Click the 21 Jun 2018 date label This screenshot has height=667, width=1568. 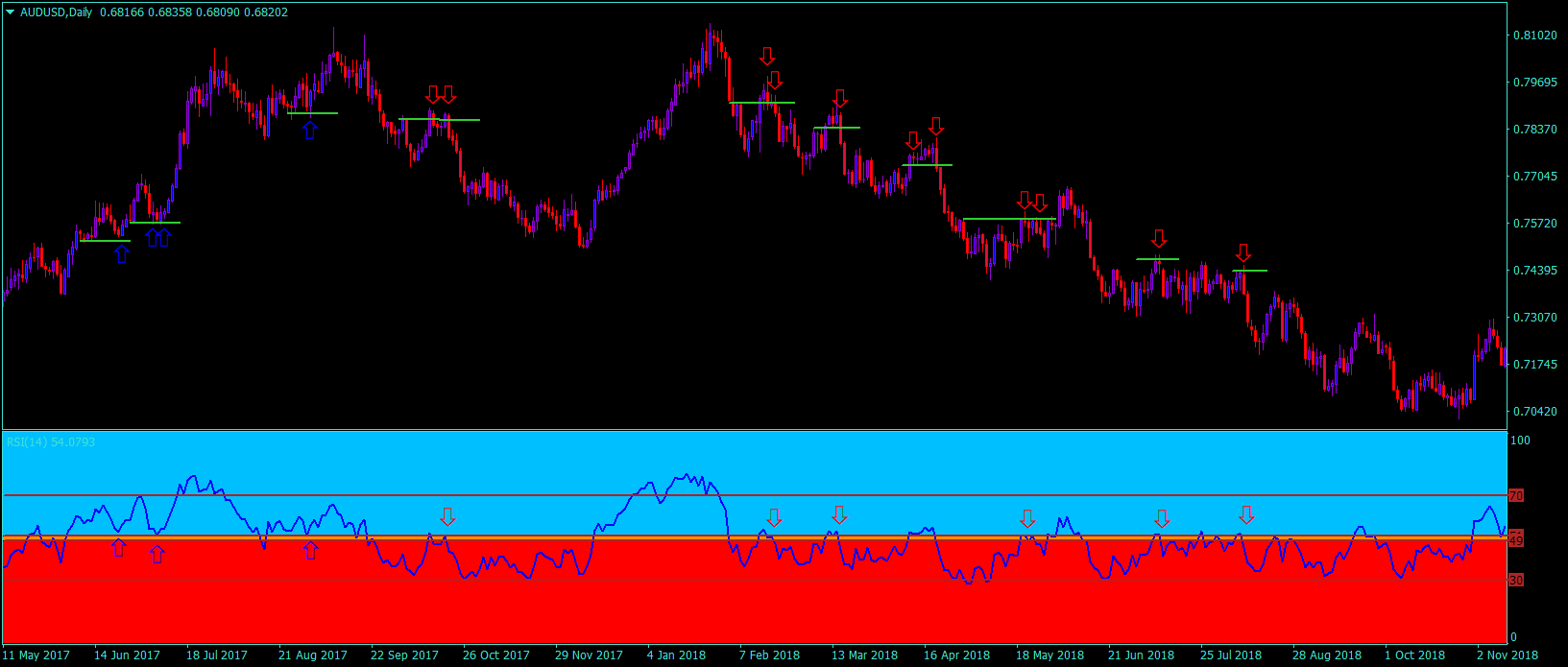tap(1141, 655)
